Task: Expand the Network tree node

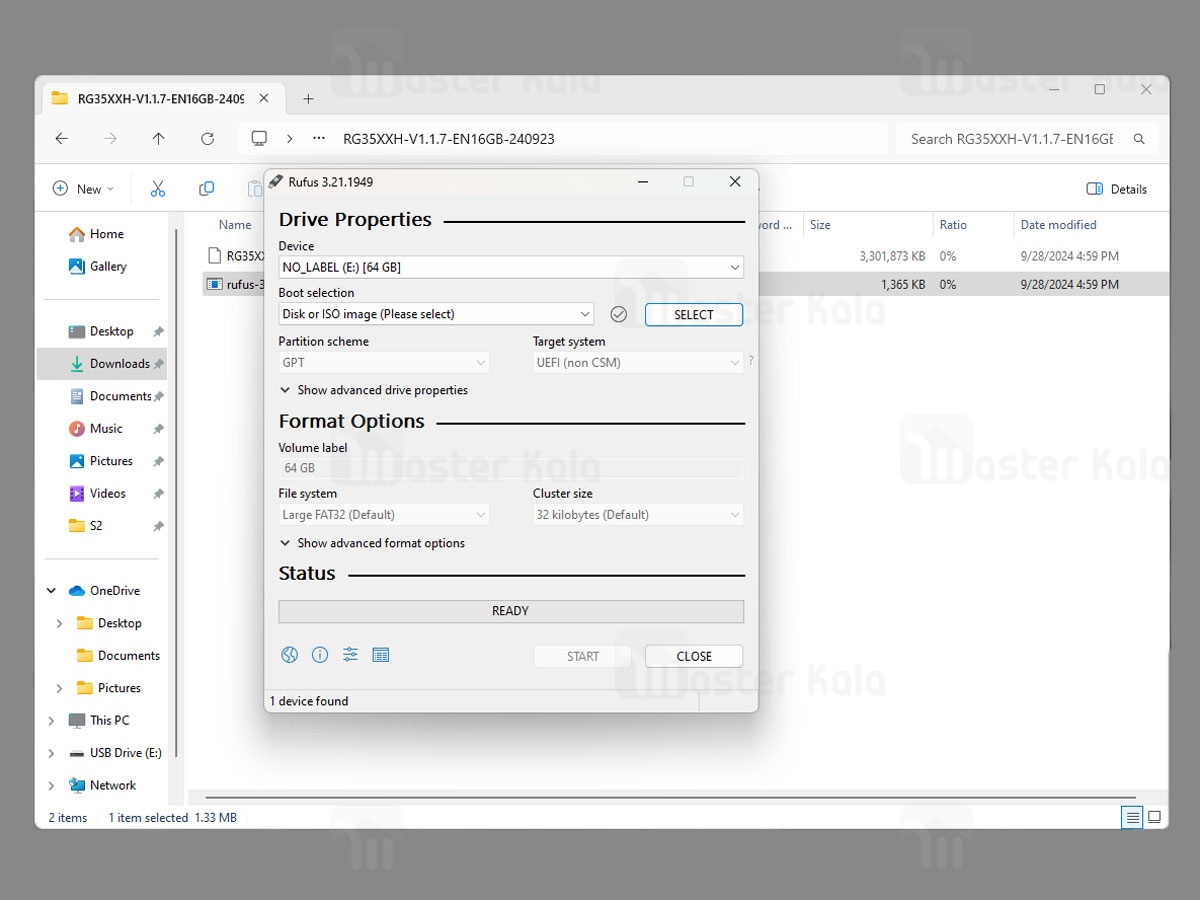Action: 52,785
